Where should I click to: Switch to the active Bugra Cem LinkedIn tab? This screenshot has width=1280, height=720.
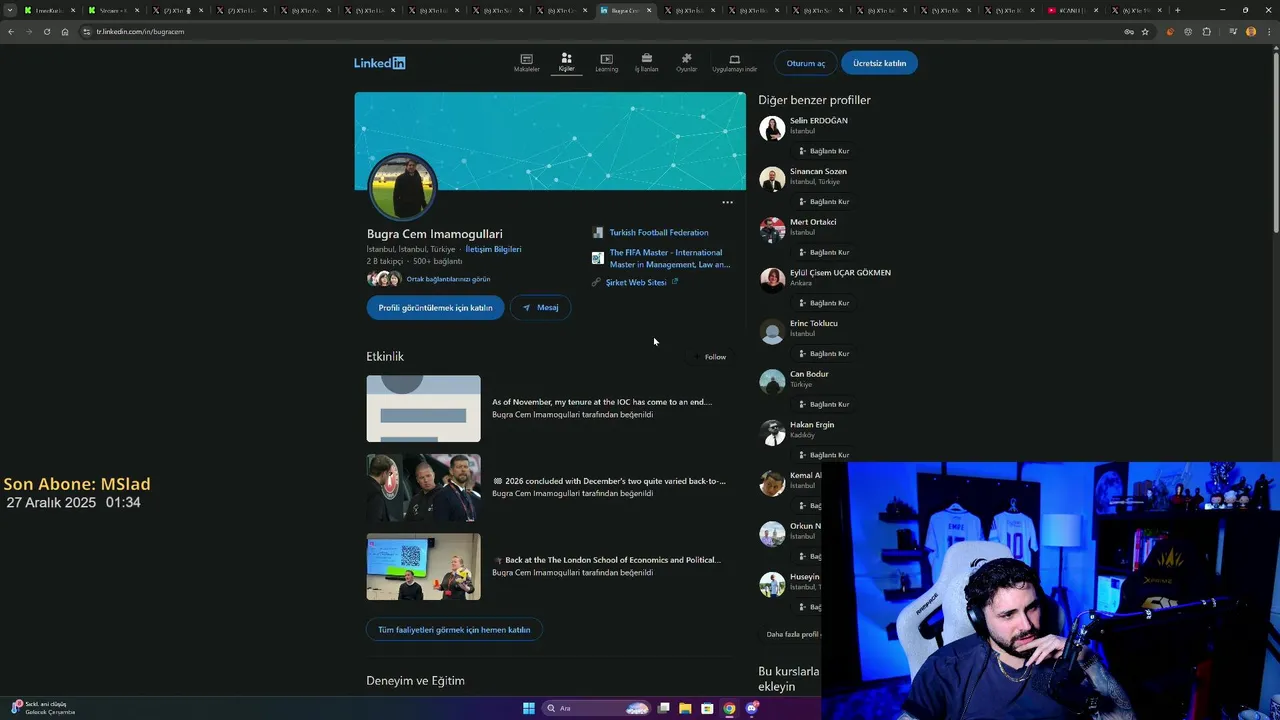coord(625,10)
